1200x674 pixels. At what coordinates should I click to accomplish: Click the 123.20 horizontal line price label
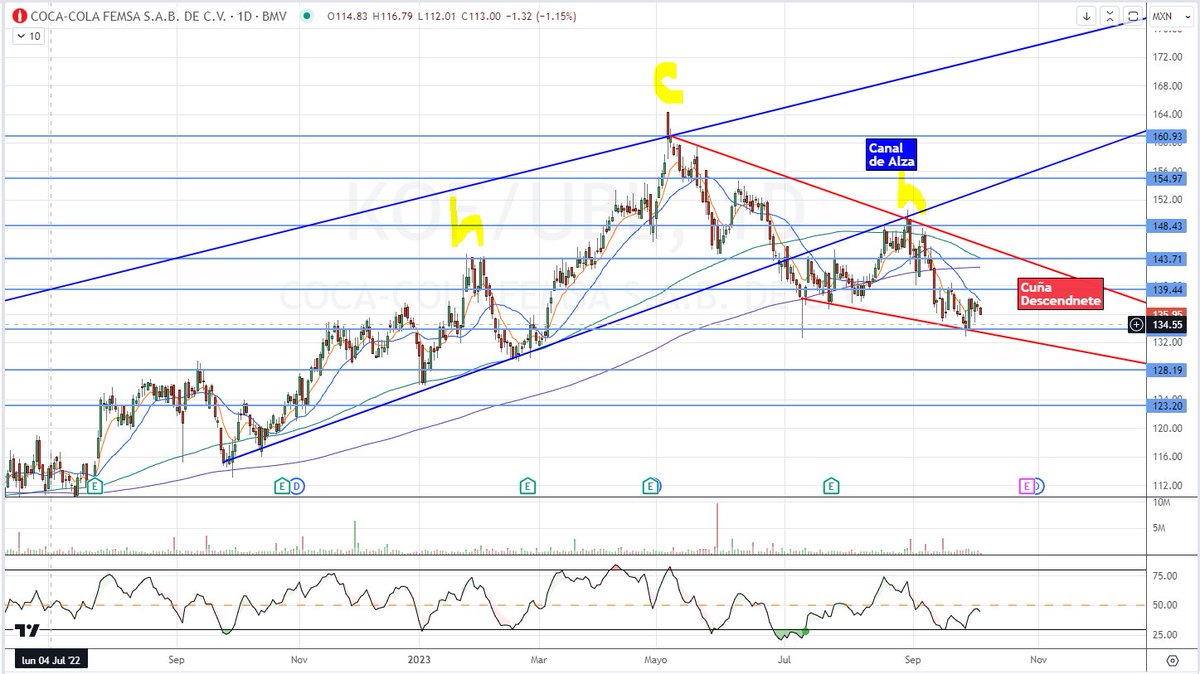[1168, 405]
